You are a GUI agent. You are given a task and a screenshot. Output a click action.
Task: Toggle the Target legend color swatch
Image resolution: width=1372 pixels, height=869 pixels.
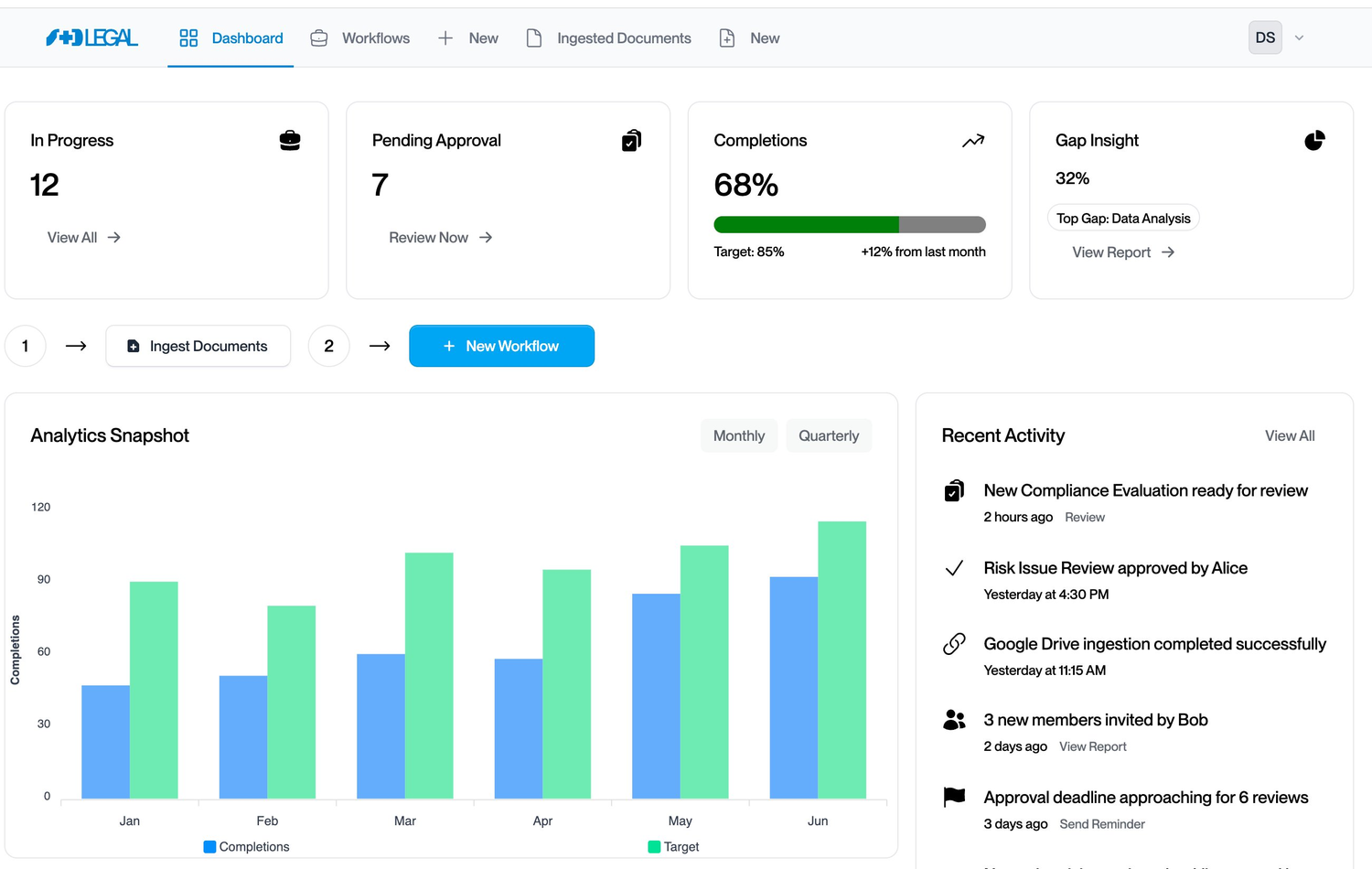pos(654,847)
